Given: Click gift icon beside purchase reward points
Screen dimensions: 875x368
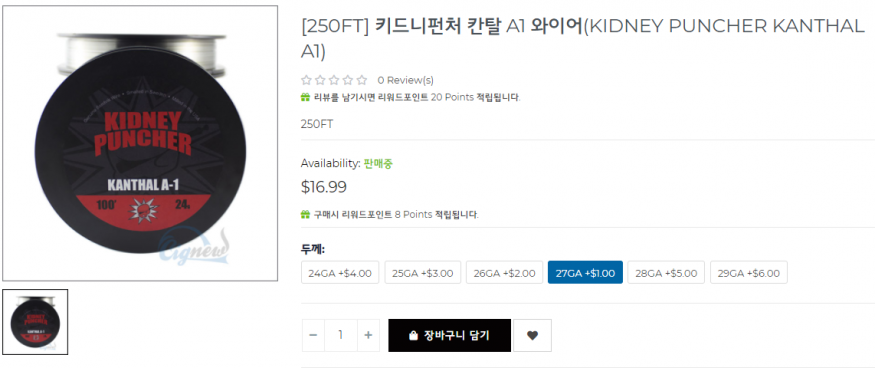Looking at the screenshot, I should pyautogui.click(x=305, y=214).
